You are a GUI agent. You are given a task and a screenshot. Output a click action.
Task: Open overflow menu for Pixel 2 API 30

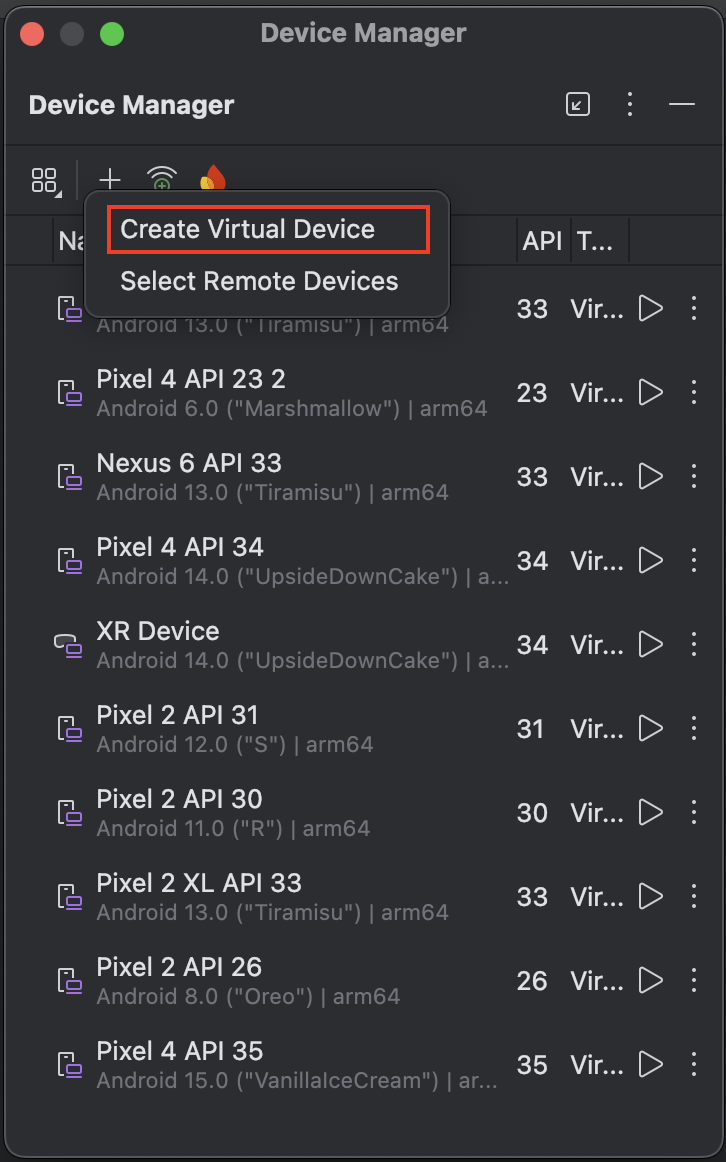[694, 812]
